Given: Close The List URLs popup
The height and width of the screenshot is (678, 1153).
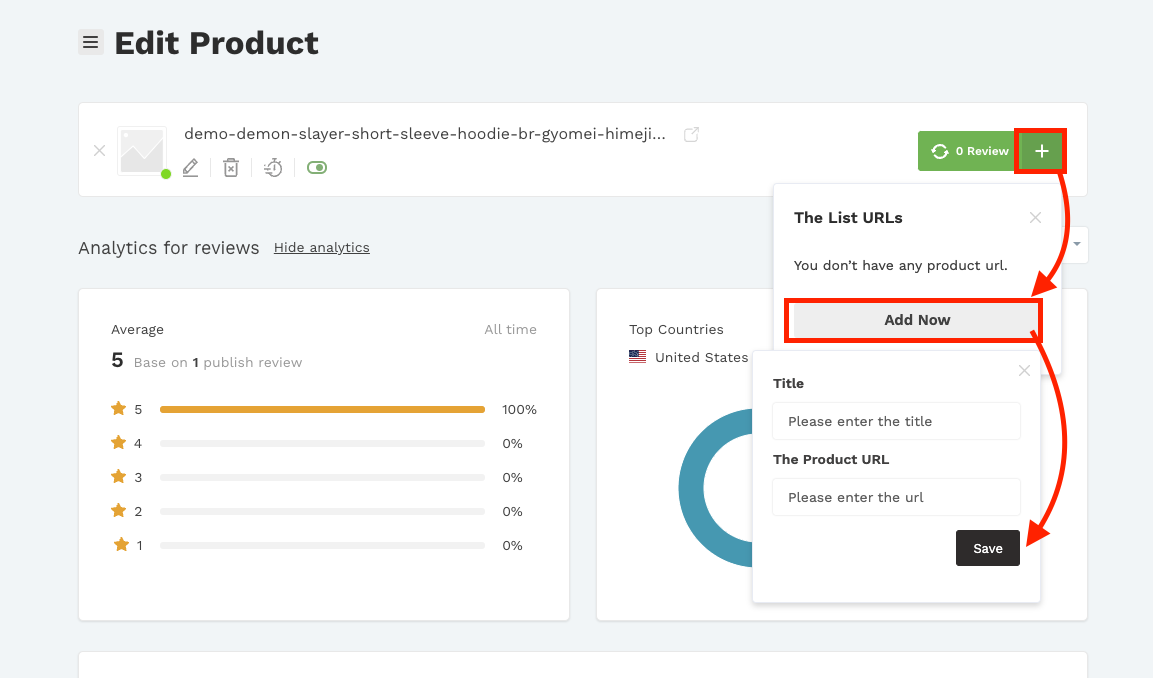Looking at the screenshot, I should point(1035,218).
